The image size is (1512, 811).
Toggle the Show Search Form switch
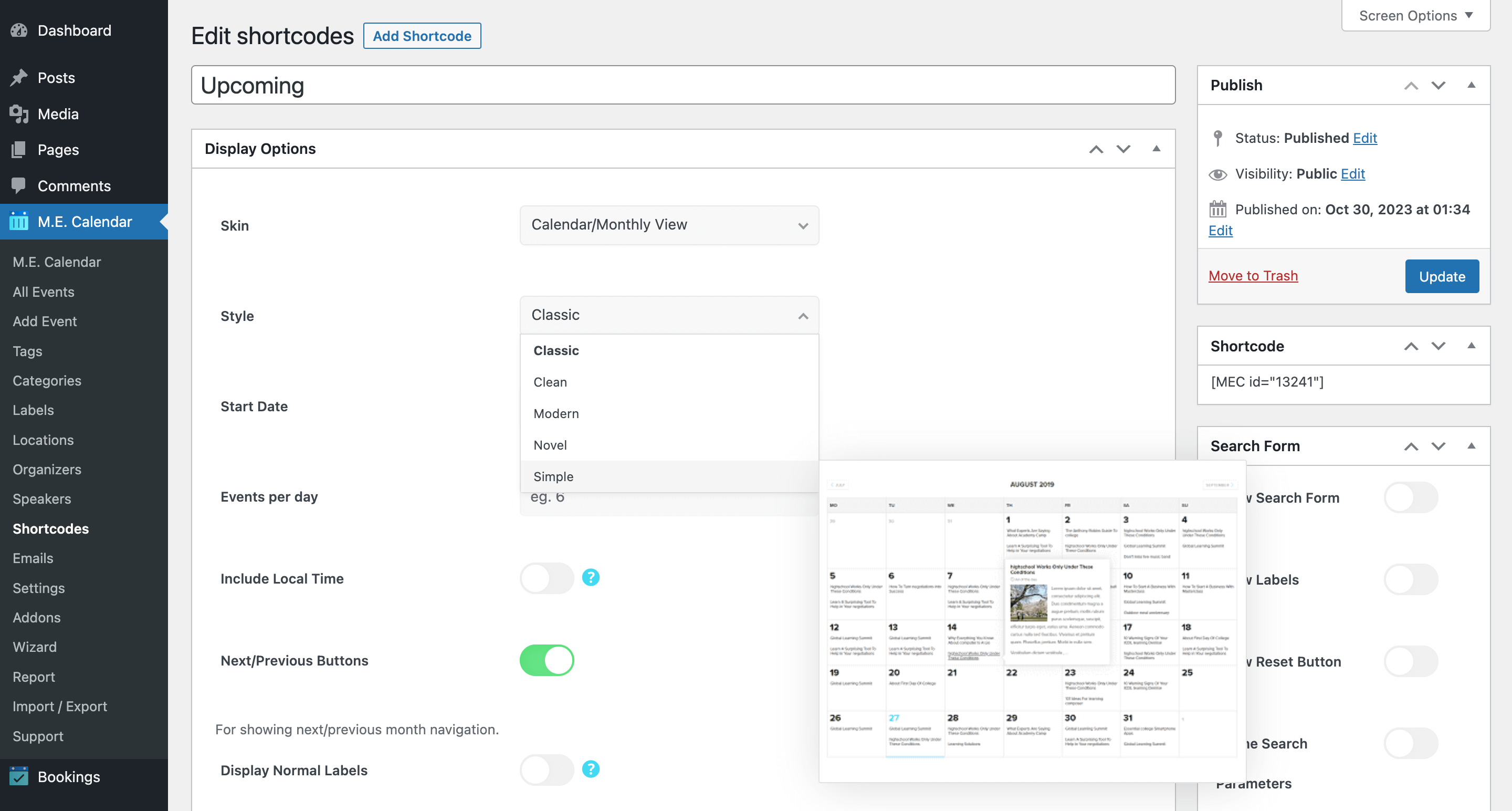(x=1411, y=498)
